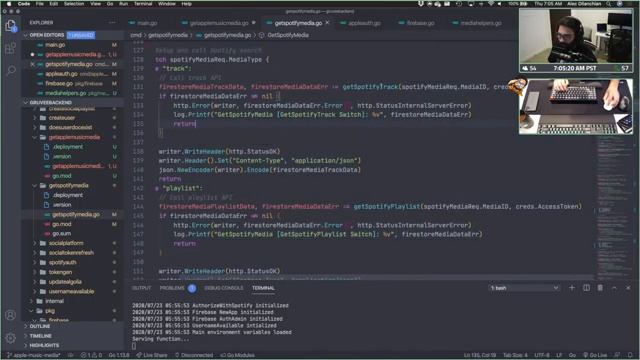This screenshot has height=360, width=640.
Task: Open the Problems panel tab
Action: point(172,288)
